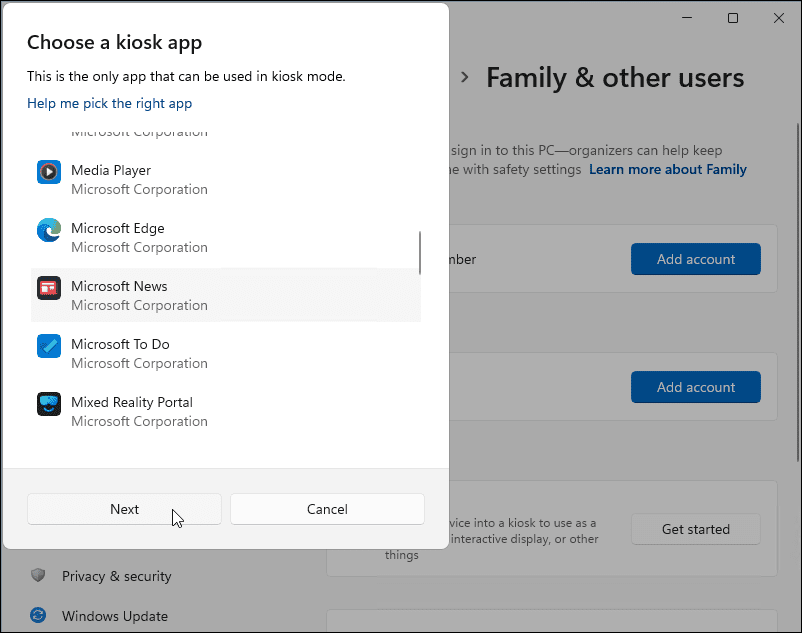Image resolution: width=802 pixels, height=633 pixels.
Task: Click the Microsoft To Do icon
Action: point(49,345)
